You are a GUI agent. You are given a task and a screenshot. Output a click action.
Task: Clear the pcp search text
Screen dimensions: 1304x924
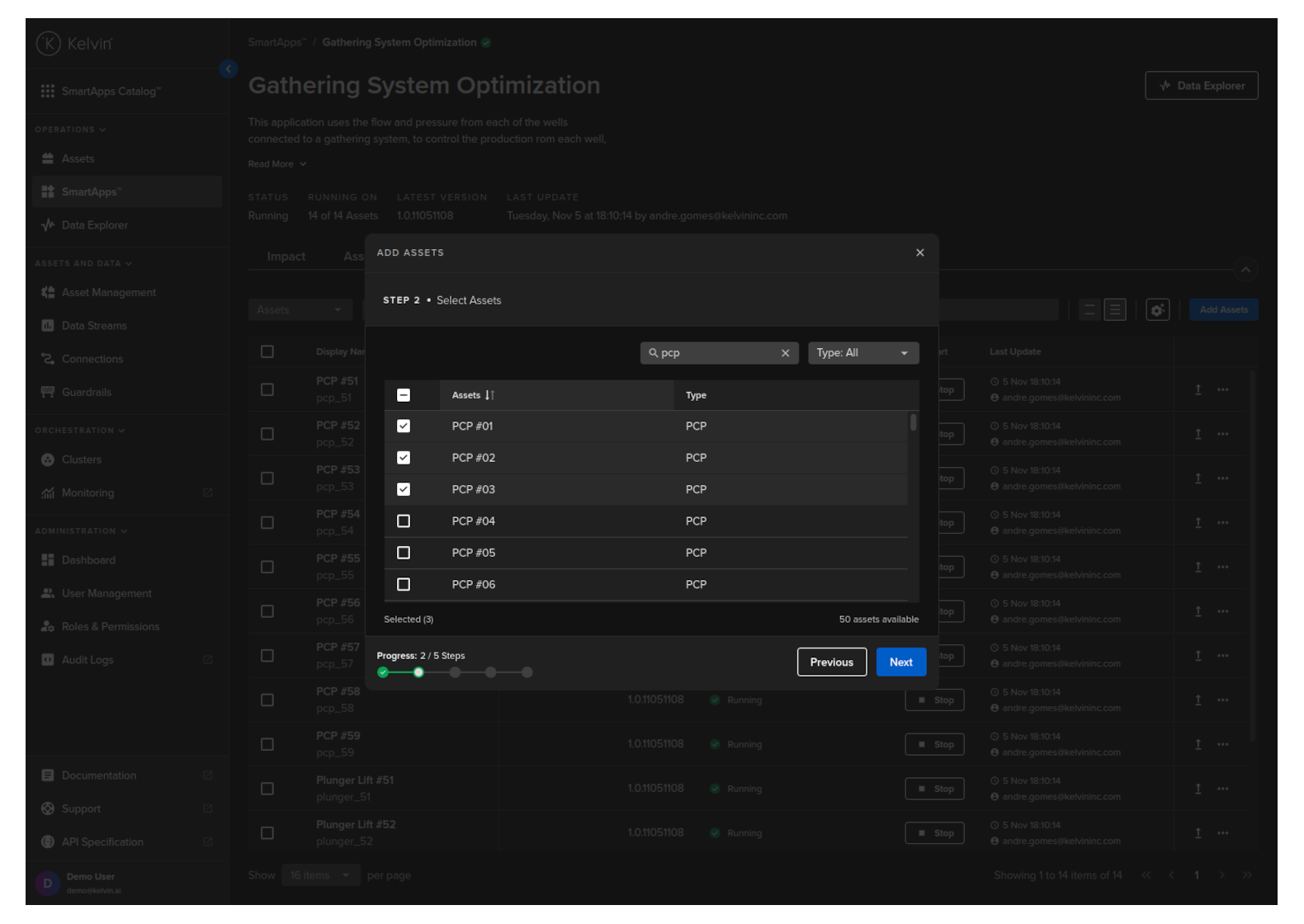[785, 353]
